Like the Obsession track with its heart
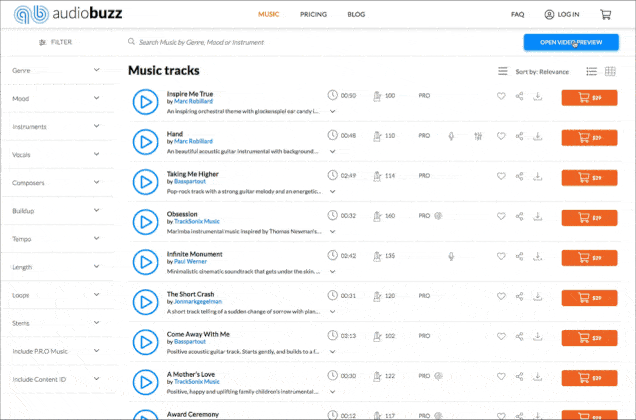This screenshot has width=636, height=420. point(501,216)
